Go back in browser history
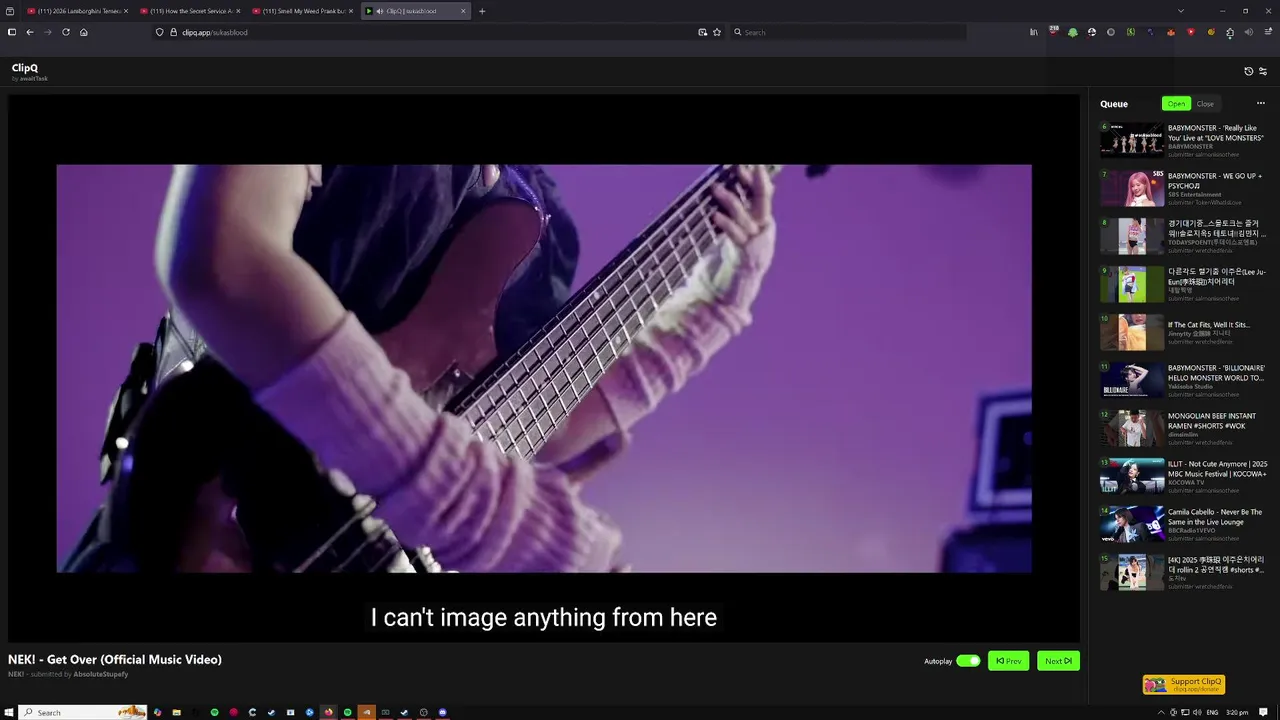 30,32
